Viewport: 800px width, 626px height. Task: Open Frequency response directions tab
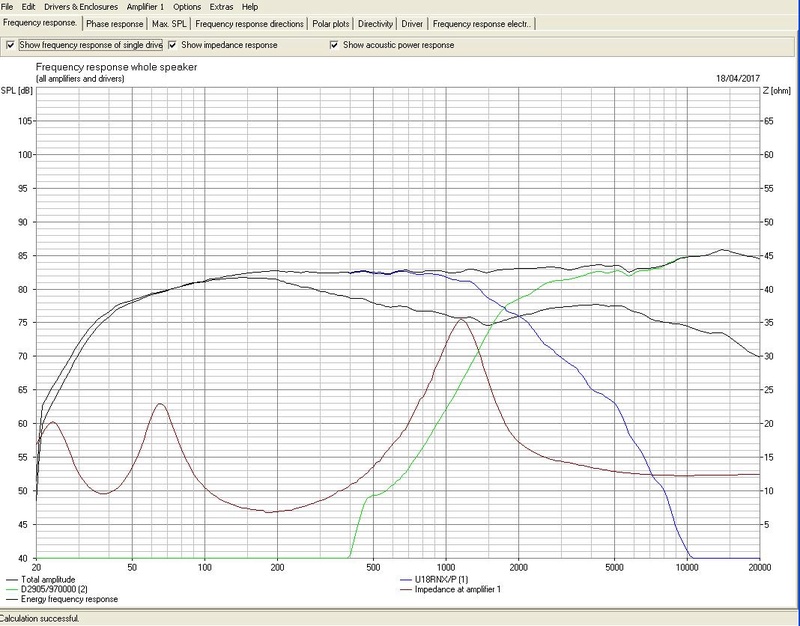249,23
